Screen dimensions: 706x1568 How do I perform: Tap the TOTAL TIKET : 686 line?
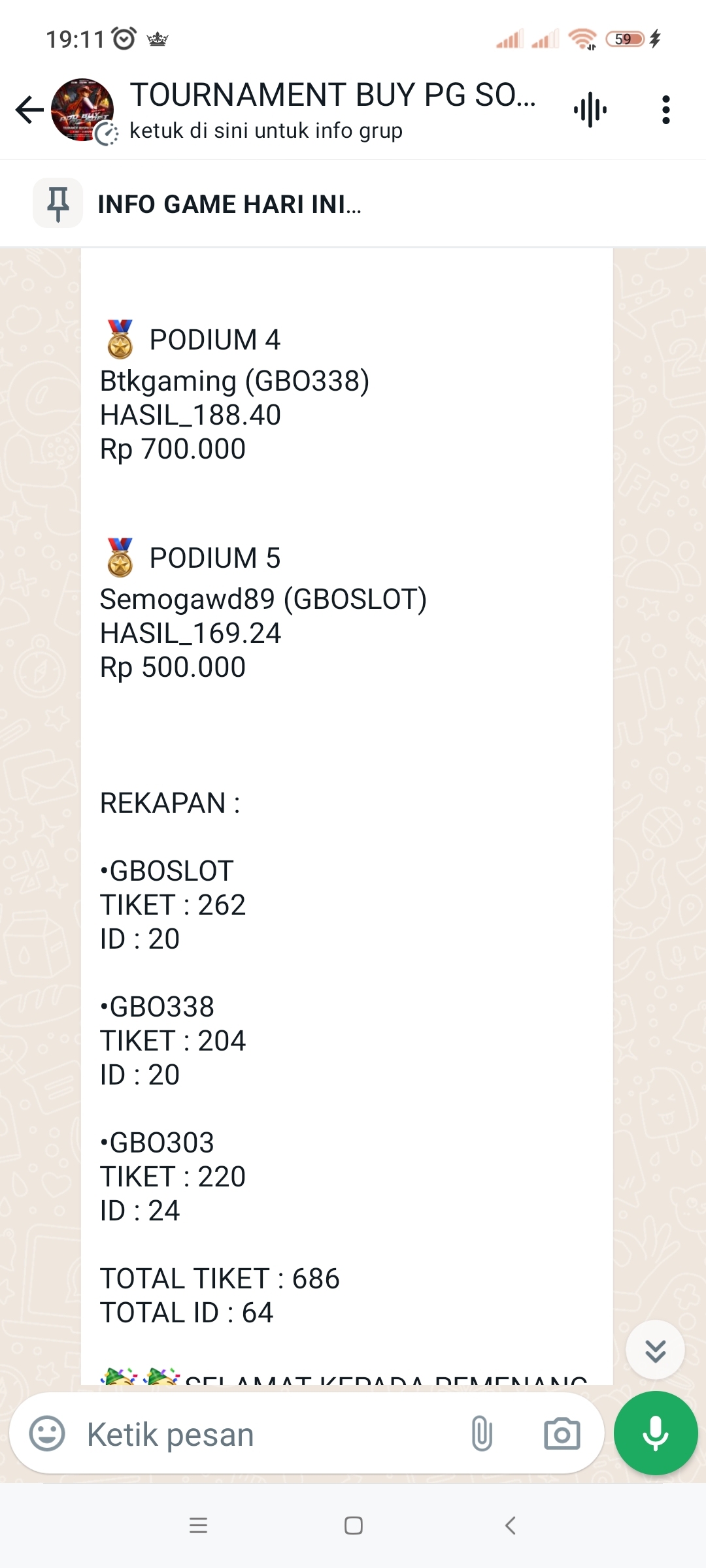click(x=220, y=1279)
